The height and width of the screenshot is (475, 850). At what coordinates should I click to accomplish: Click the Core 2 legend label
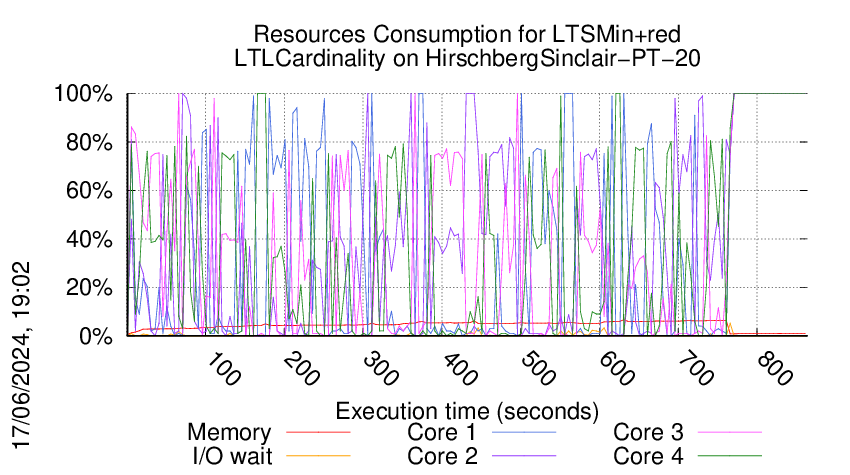(442, 456)
